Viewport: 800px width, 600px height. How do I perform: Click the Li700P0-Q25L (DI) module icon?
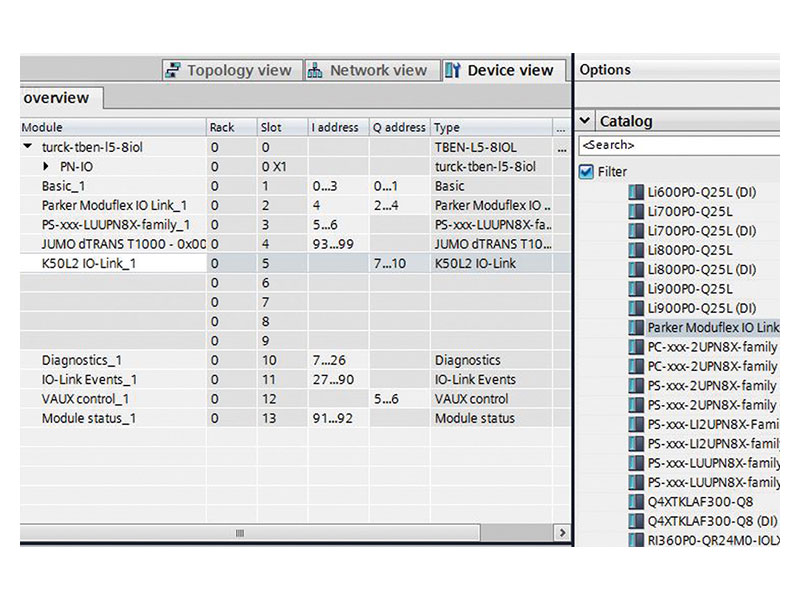(x=636, y=231)
